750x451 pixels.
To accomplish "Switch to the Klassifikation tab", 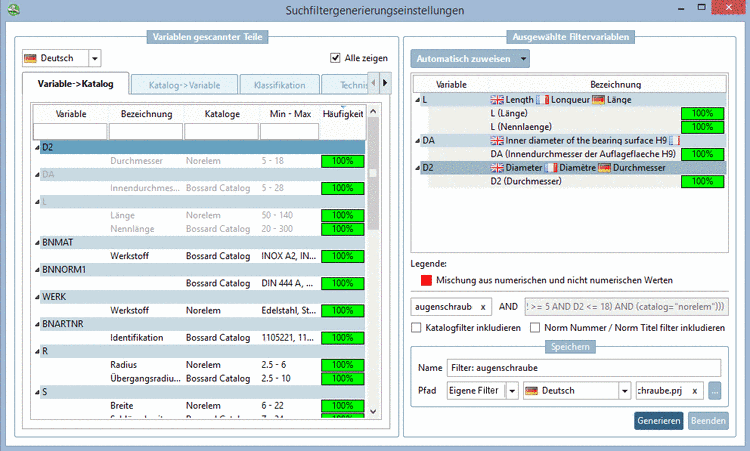I will coord(279,85).
